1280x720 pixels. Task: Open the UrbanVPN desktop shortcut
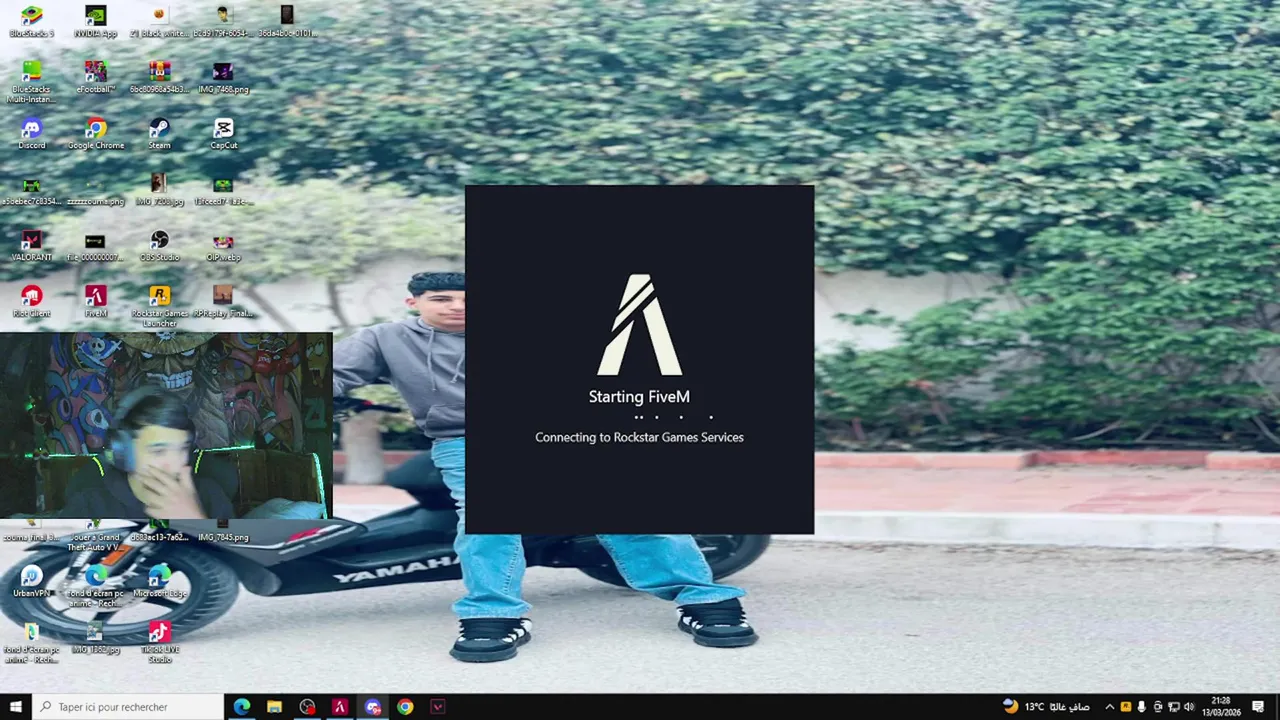32,581
